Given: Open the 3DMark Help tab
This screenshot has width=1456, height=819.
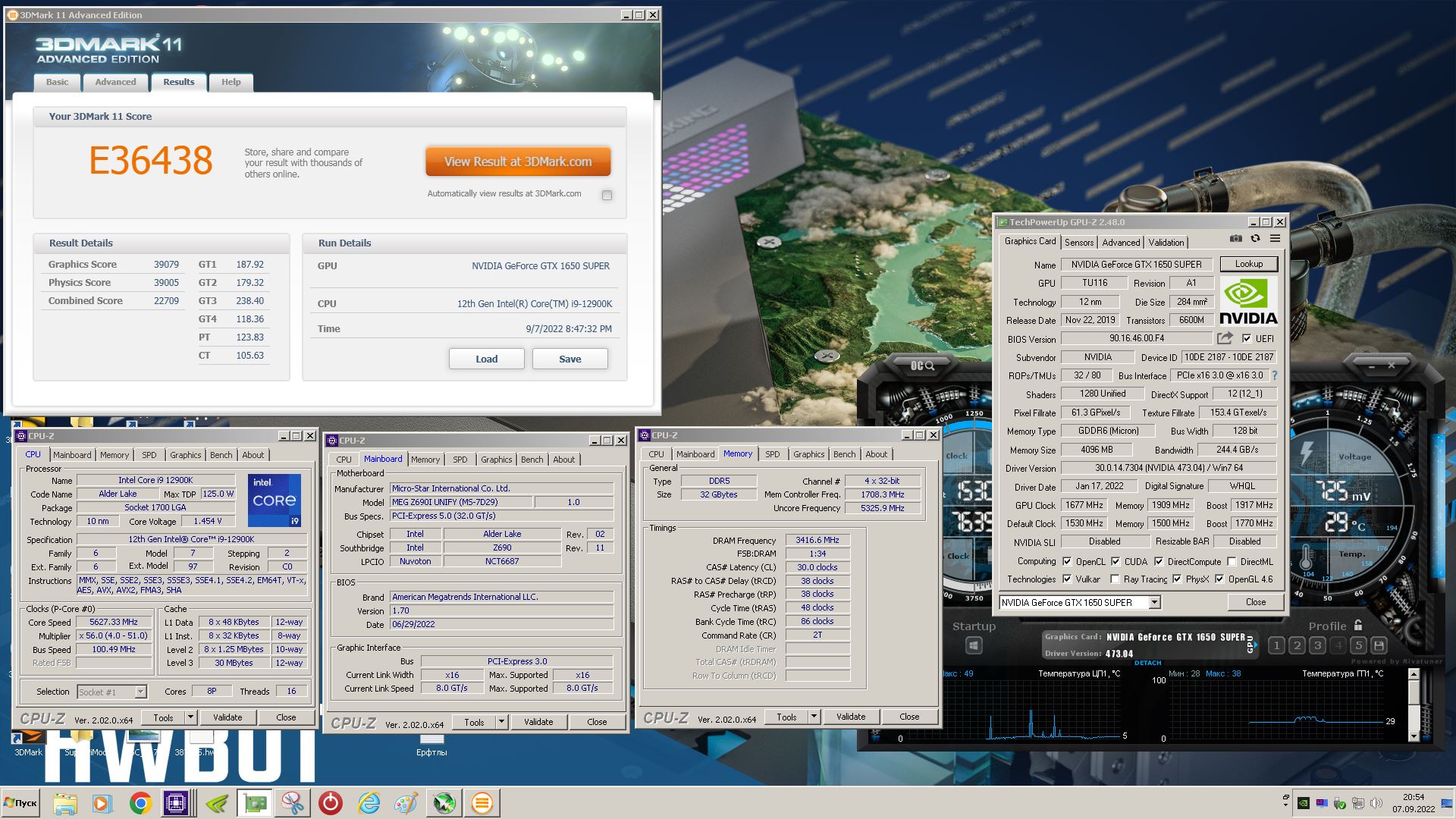Looking at the screenshot, I should [x=231, y=82].
